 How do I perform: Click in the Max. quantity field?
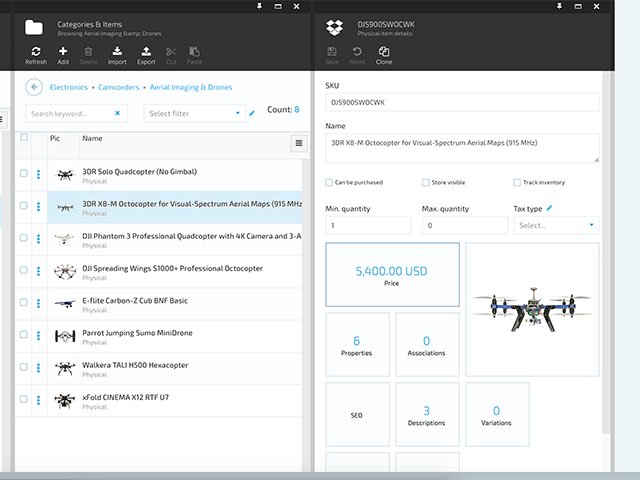[465, 225]
